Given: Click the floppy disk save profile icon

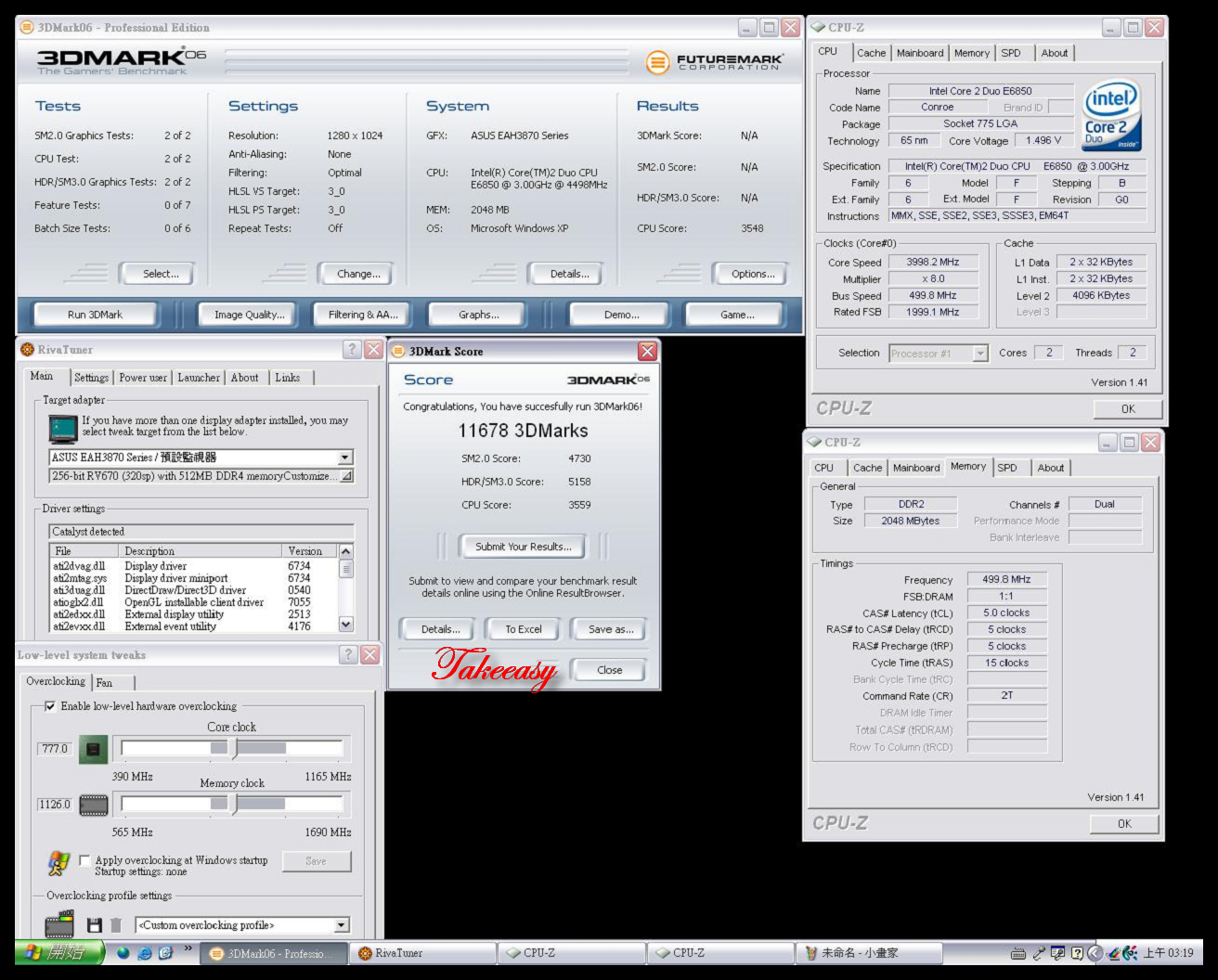Looking at the screenshot, I should tap(94, 925).
